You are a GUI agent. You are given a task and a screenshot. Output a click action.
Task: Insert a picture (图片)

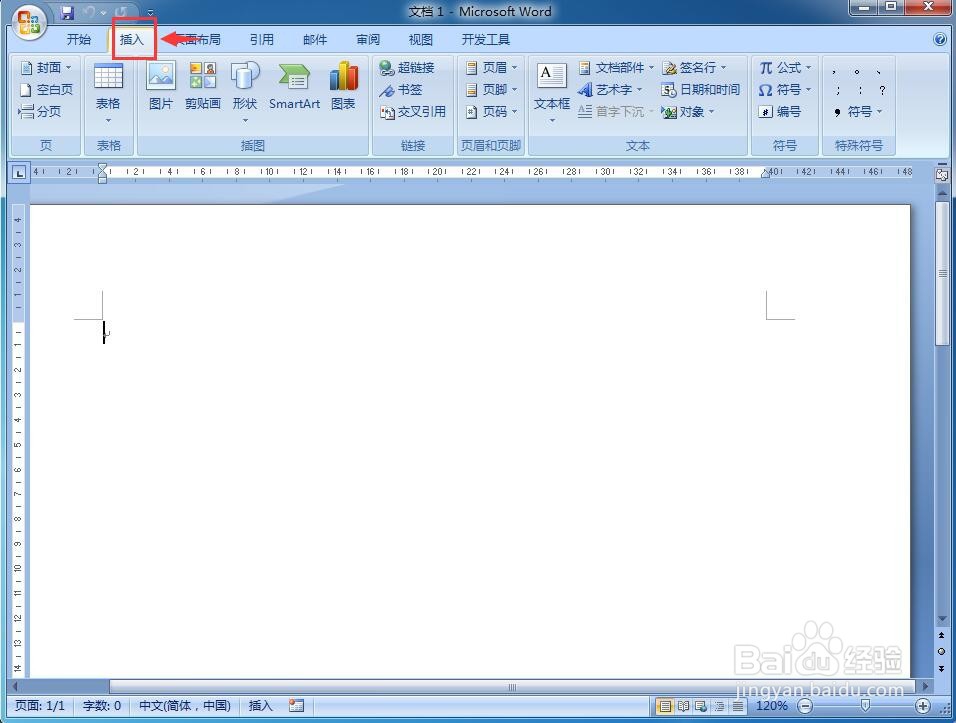point(161,86)
